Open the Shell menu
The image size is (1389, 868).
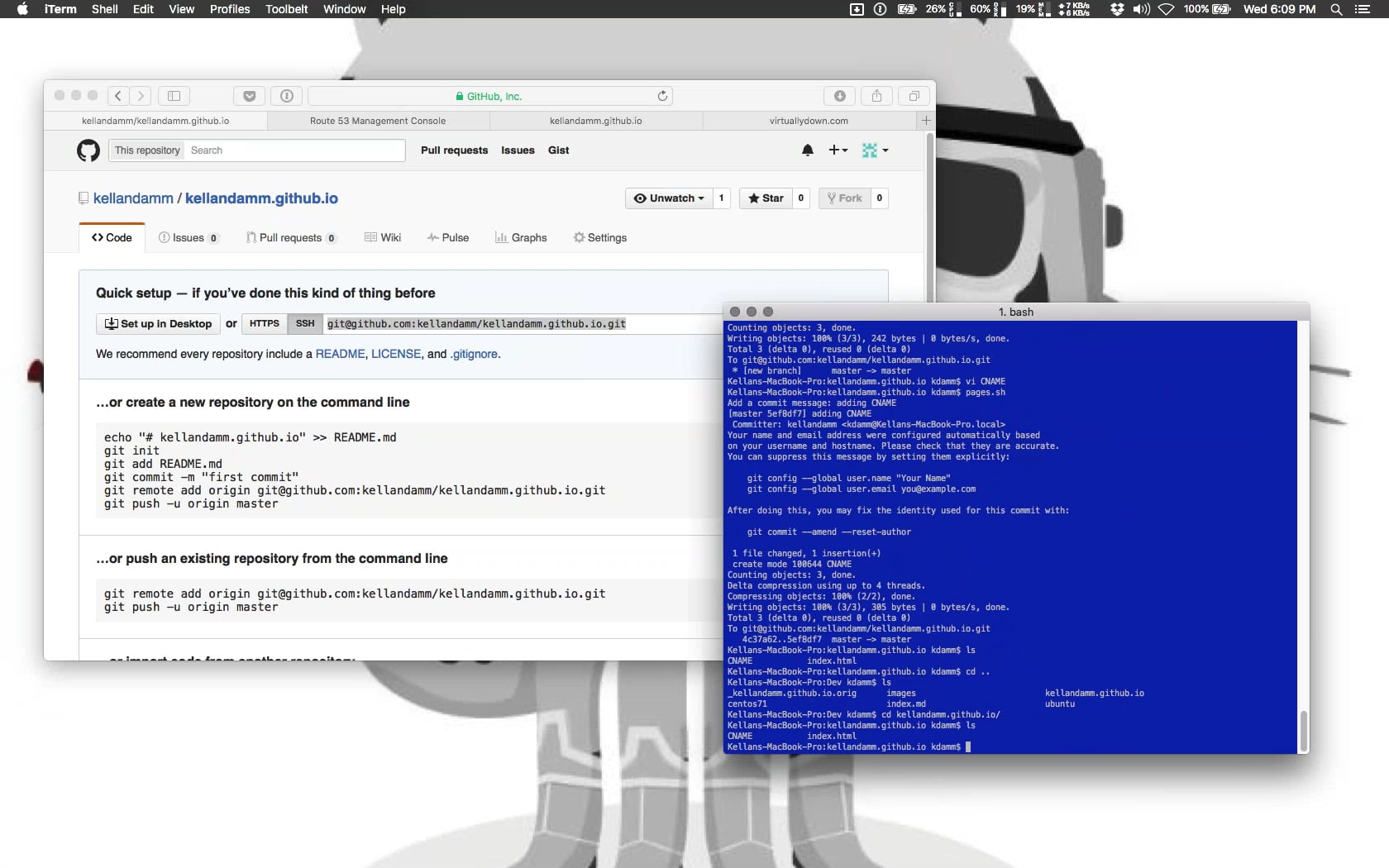pyautogui.click(x=104, y=9)
